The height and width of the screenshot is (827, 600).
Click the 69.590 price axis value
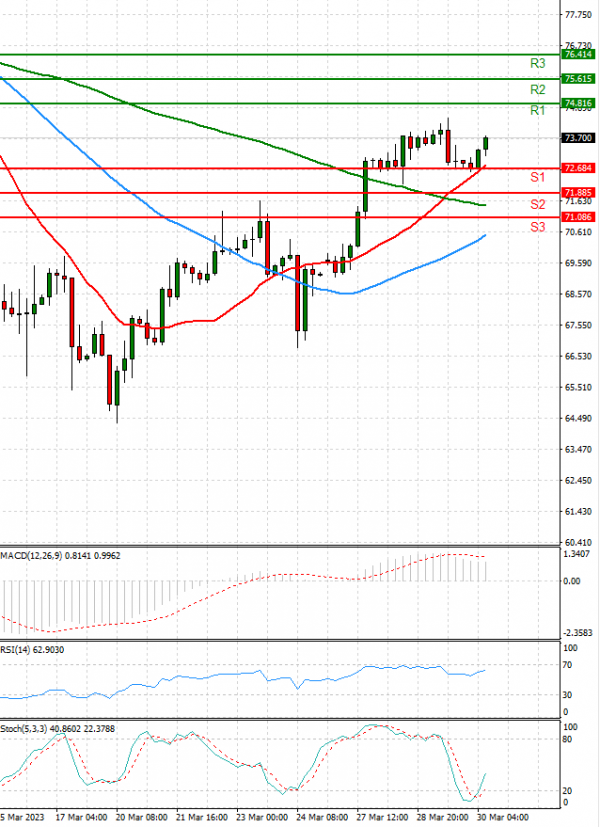click(x=578, y=263)
